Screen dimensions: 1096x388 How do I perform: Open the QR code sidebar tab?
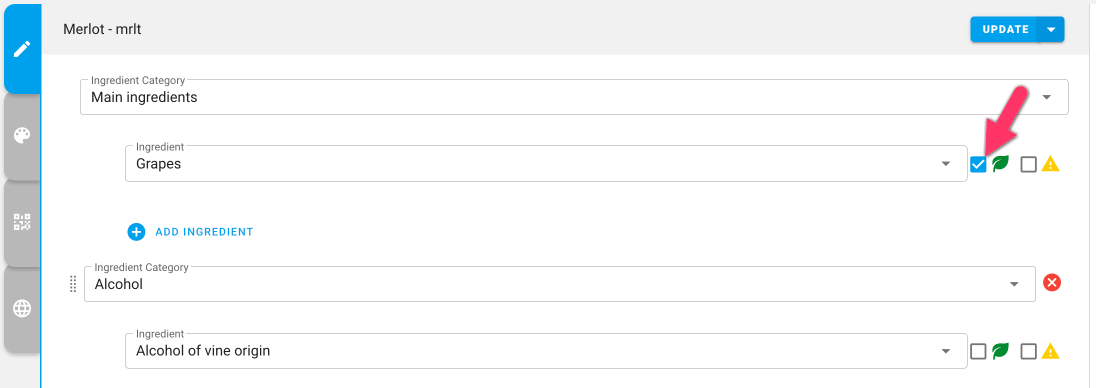[22, 222]
